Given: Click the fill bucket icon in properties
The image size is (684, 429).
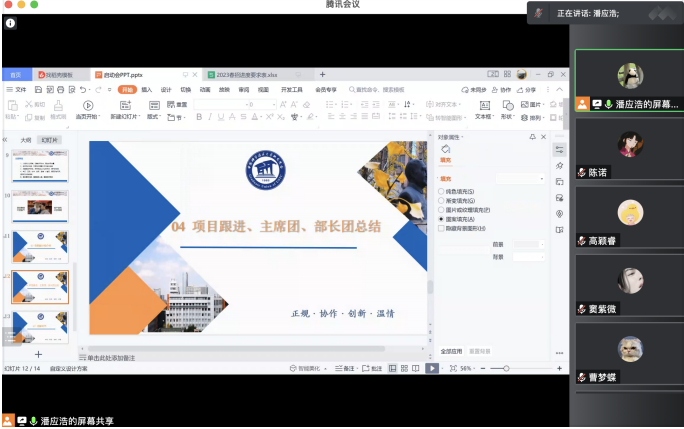Looking at the screenshot, I should [x=446, y=149].
